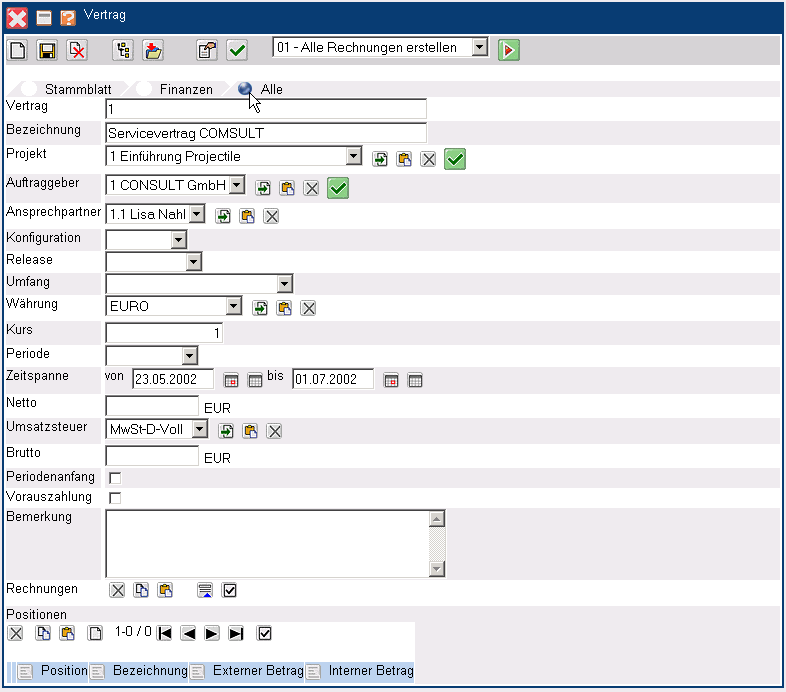
Task: Open the Periode dropdown list
Action: tap(189, 355)
